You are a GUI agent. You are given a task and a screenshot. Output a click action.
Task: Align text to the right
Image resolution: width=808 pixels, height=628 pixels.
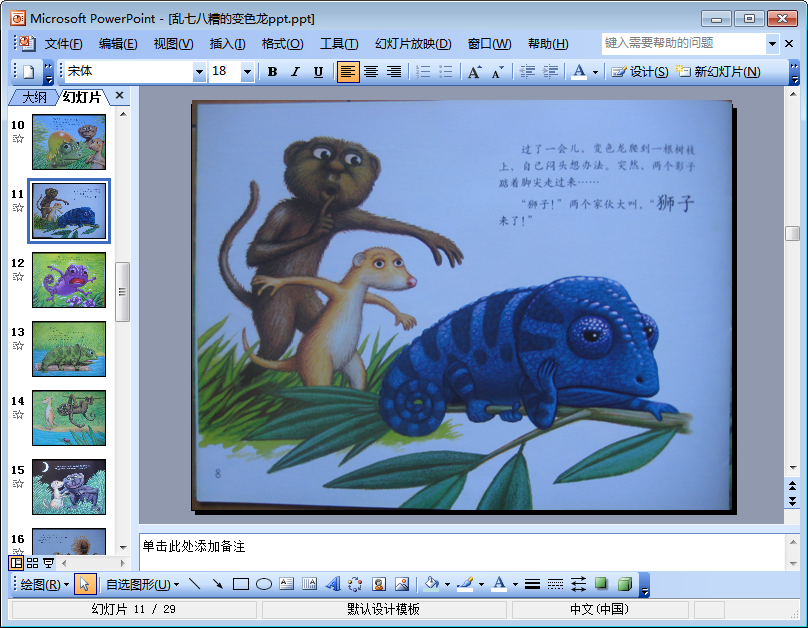point(394,72)
